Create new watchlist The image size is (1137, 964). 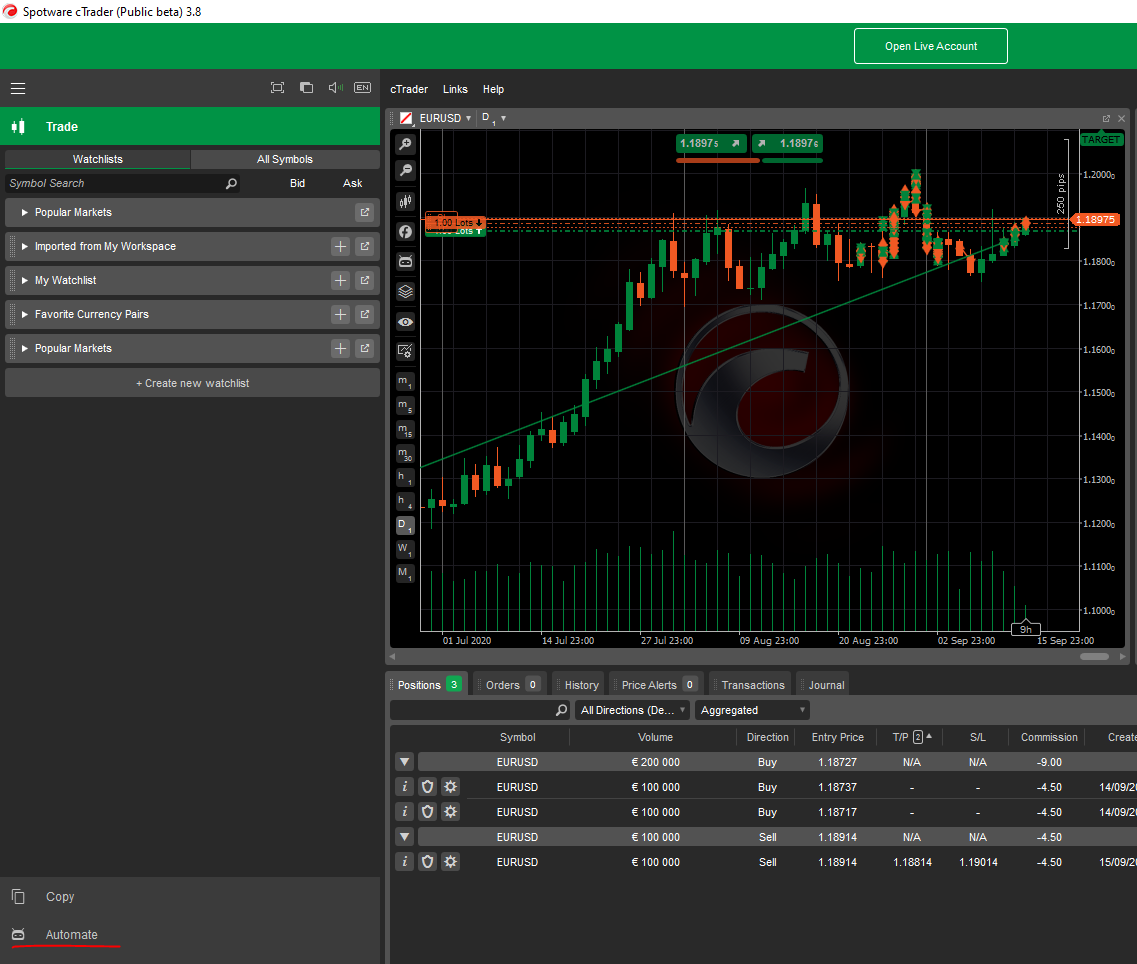point(192,383)
